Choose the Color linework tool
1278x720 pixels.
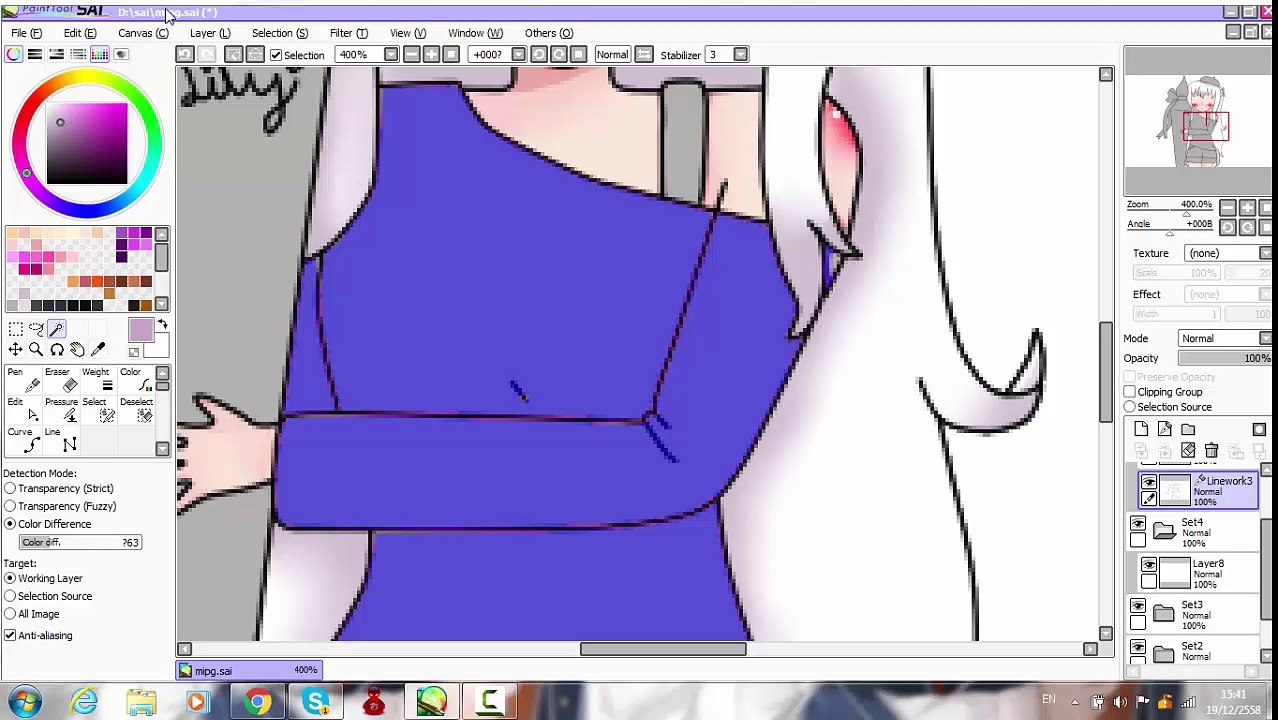134,380
